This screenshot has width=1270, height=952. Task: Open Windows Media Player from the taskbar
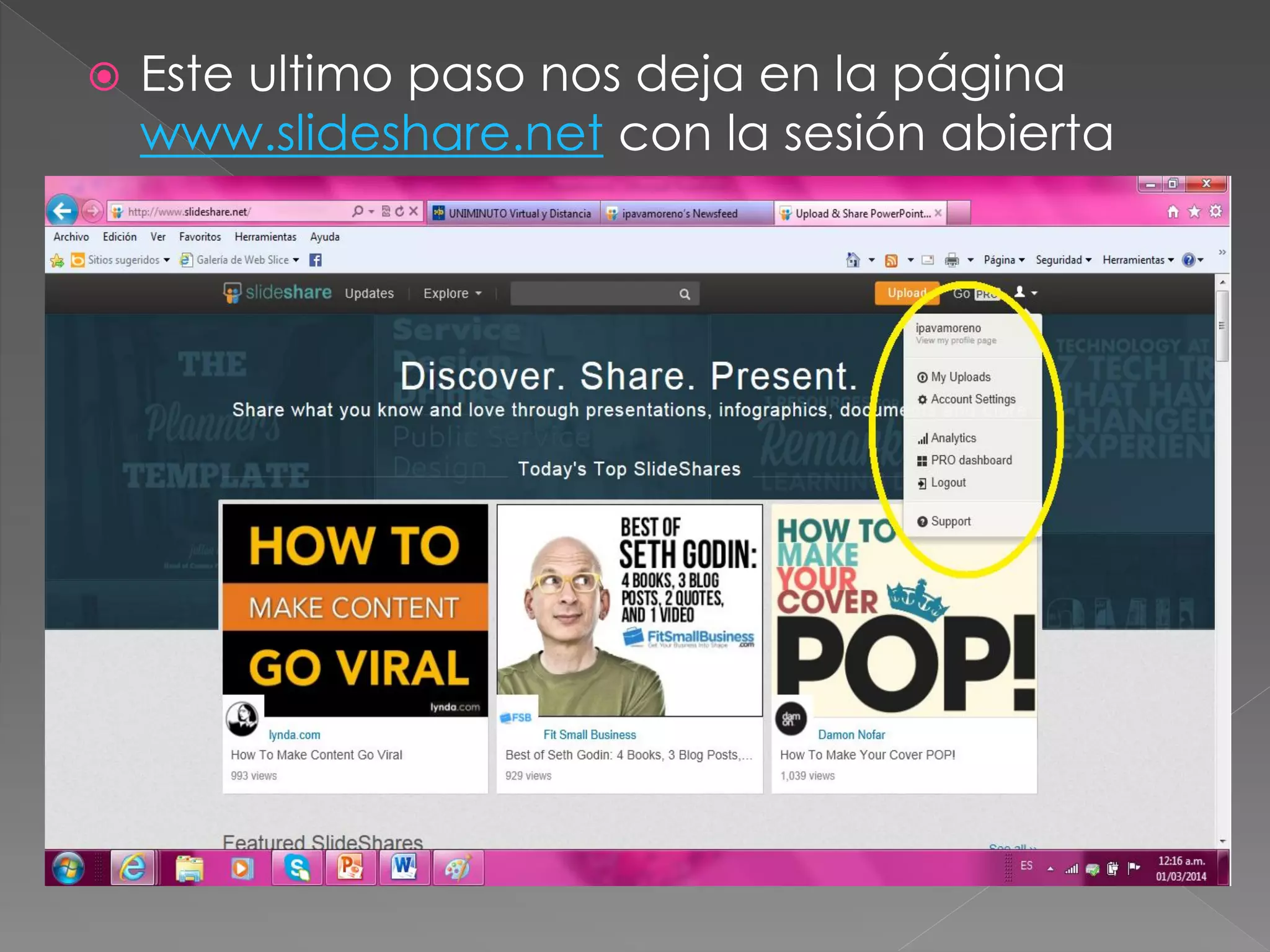tap(242, 868)
